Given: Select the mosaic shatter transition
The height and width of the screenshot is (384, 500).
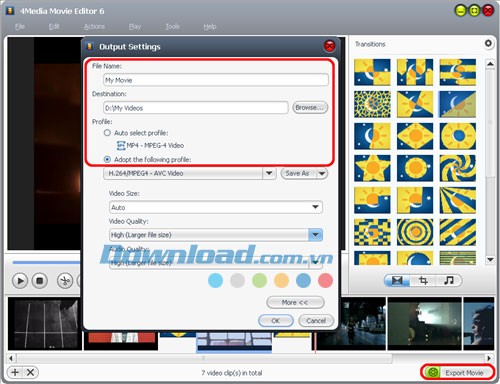Looking at the screenshot, I should click(372, 104).
